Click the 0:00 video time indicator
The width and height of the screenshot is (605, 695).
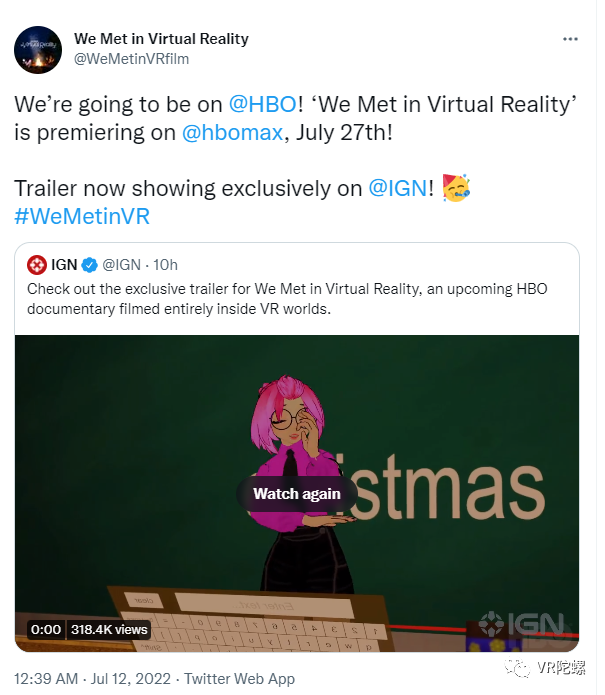point(46,630)
